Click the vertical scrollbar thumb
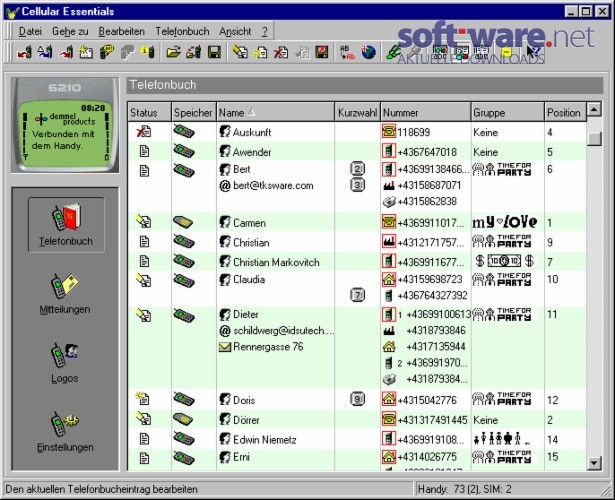The width and height of the screenshot is (615, 500). point(594,139)
